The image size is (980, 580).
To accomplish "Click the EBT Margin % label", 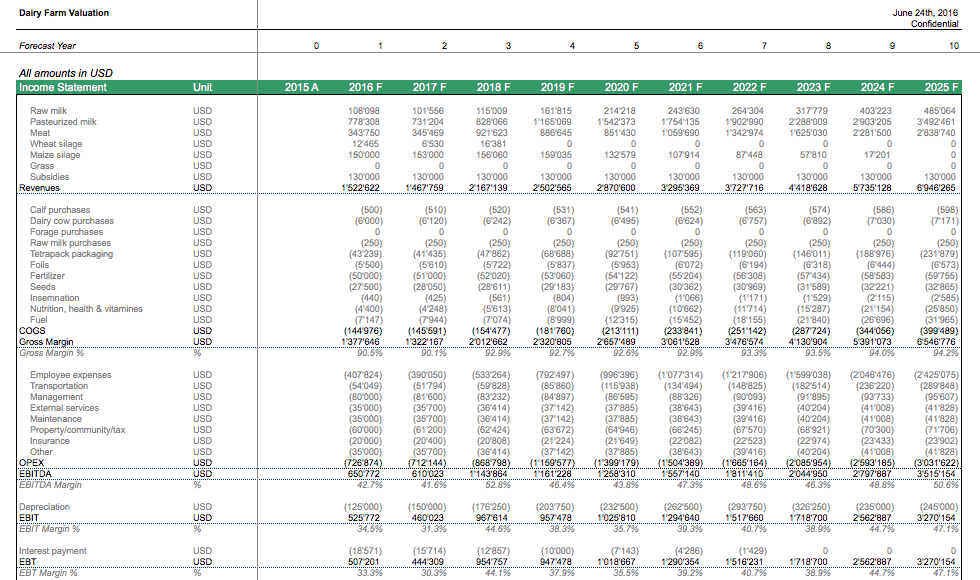I will (x=48, y=573).
